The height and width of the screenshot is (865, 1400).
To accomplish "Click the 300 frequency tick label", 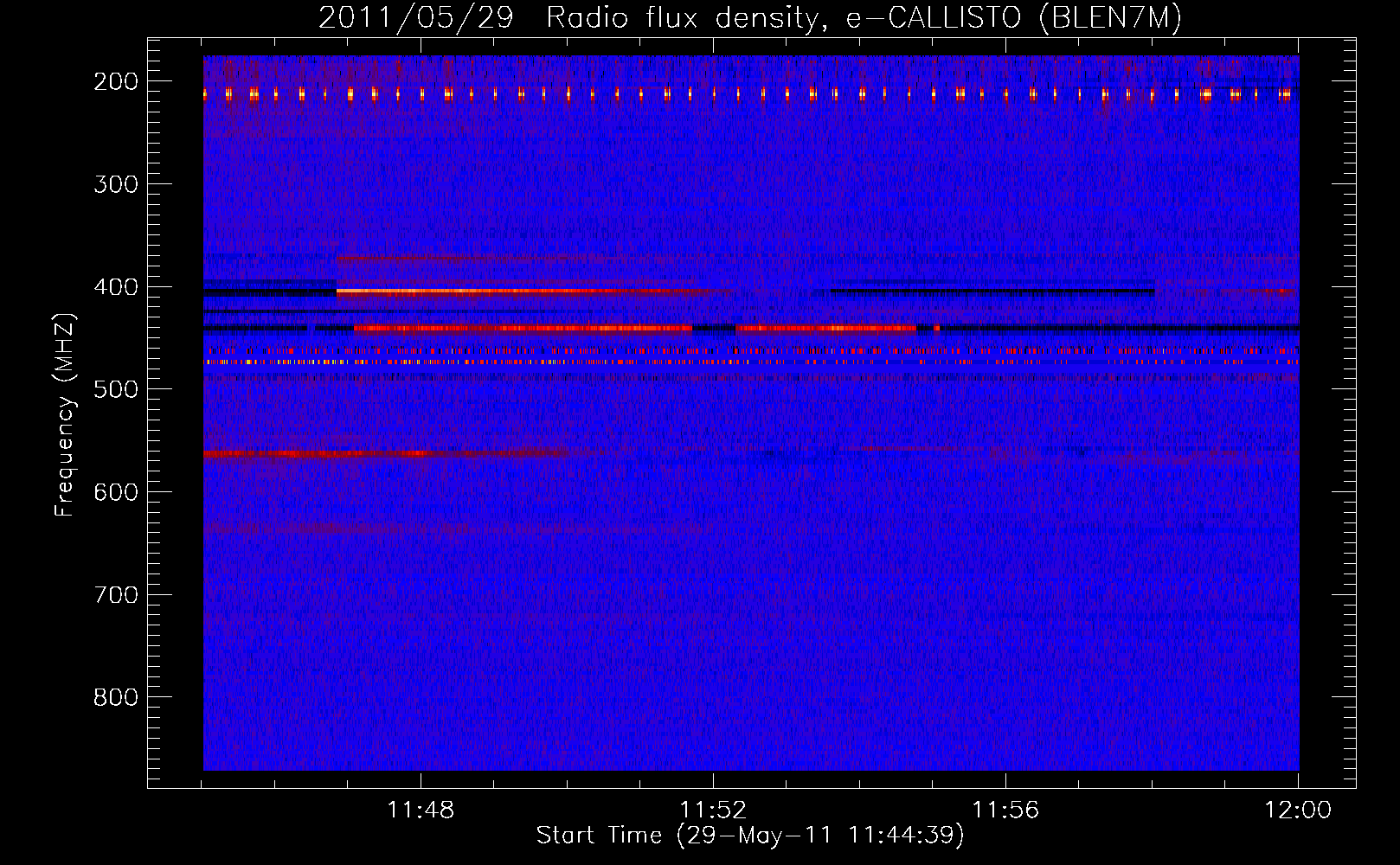I will click(x=116, y=184).
